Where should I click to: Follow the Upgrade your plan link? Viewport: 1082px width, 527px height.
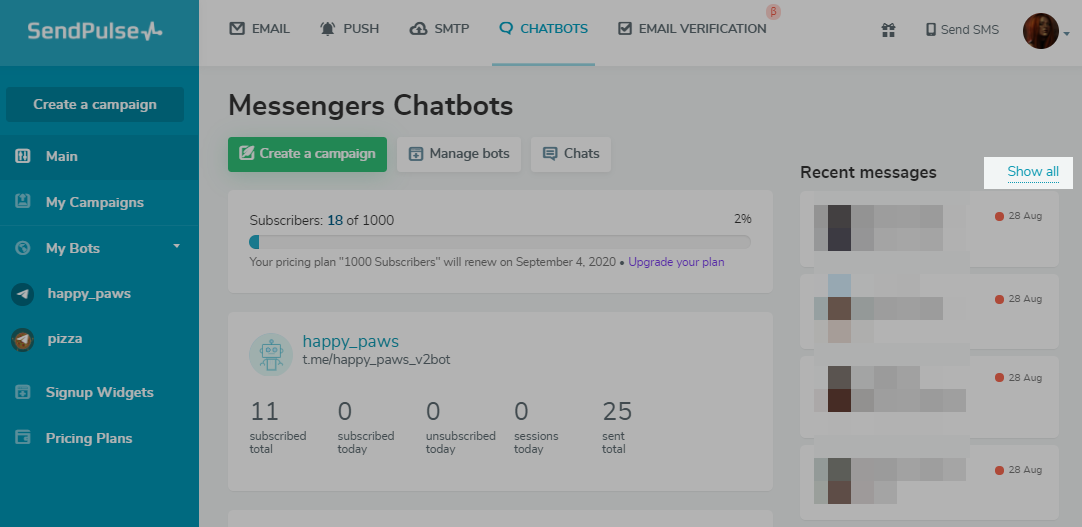676,262
